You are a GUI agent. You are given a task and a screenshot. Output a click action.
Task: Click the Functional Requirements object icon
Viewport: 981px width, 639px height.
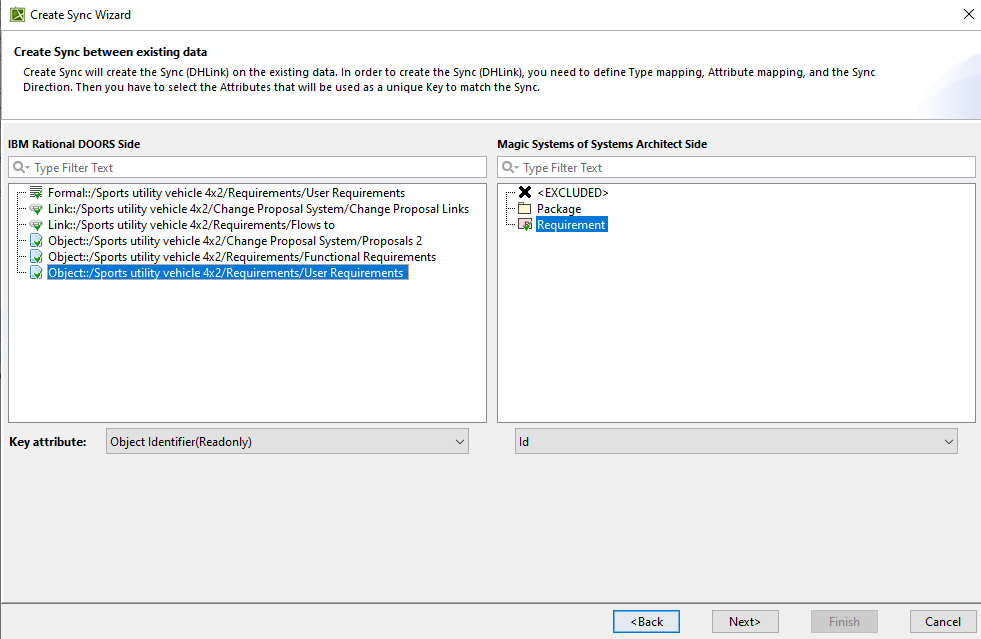tap(36, 257)
